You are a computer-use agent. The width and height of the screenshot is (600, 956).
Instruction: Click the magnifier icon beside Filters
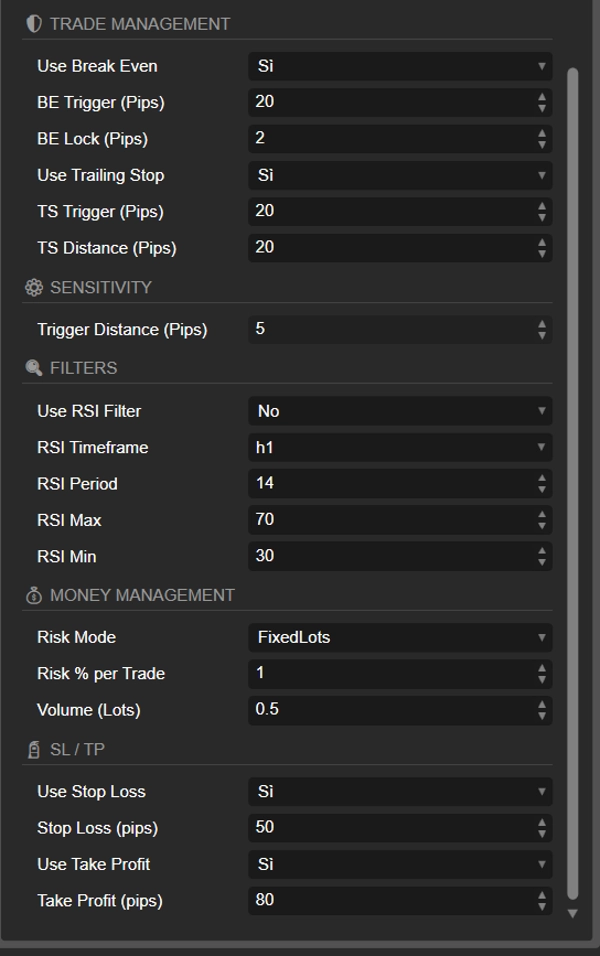coord(34,368)
